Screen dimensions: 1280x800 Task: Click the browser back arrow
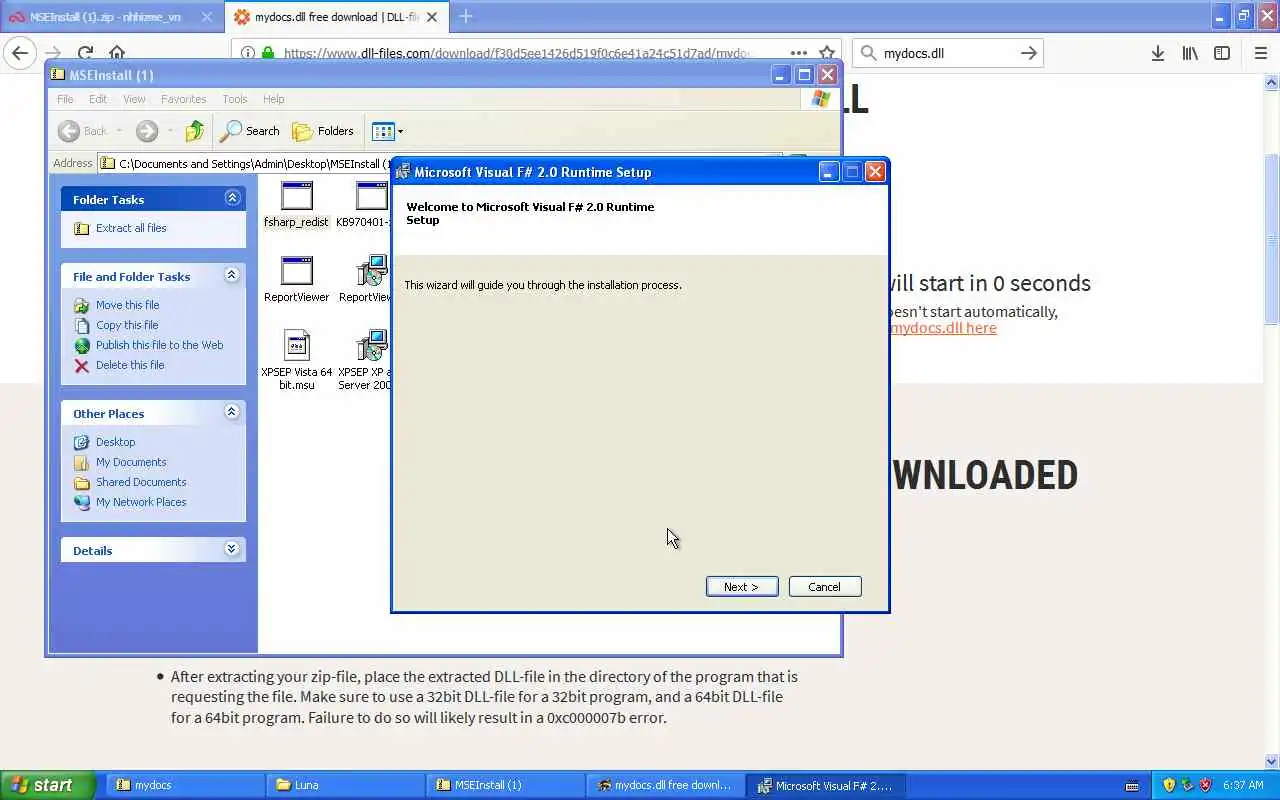(x=20, y=53)
